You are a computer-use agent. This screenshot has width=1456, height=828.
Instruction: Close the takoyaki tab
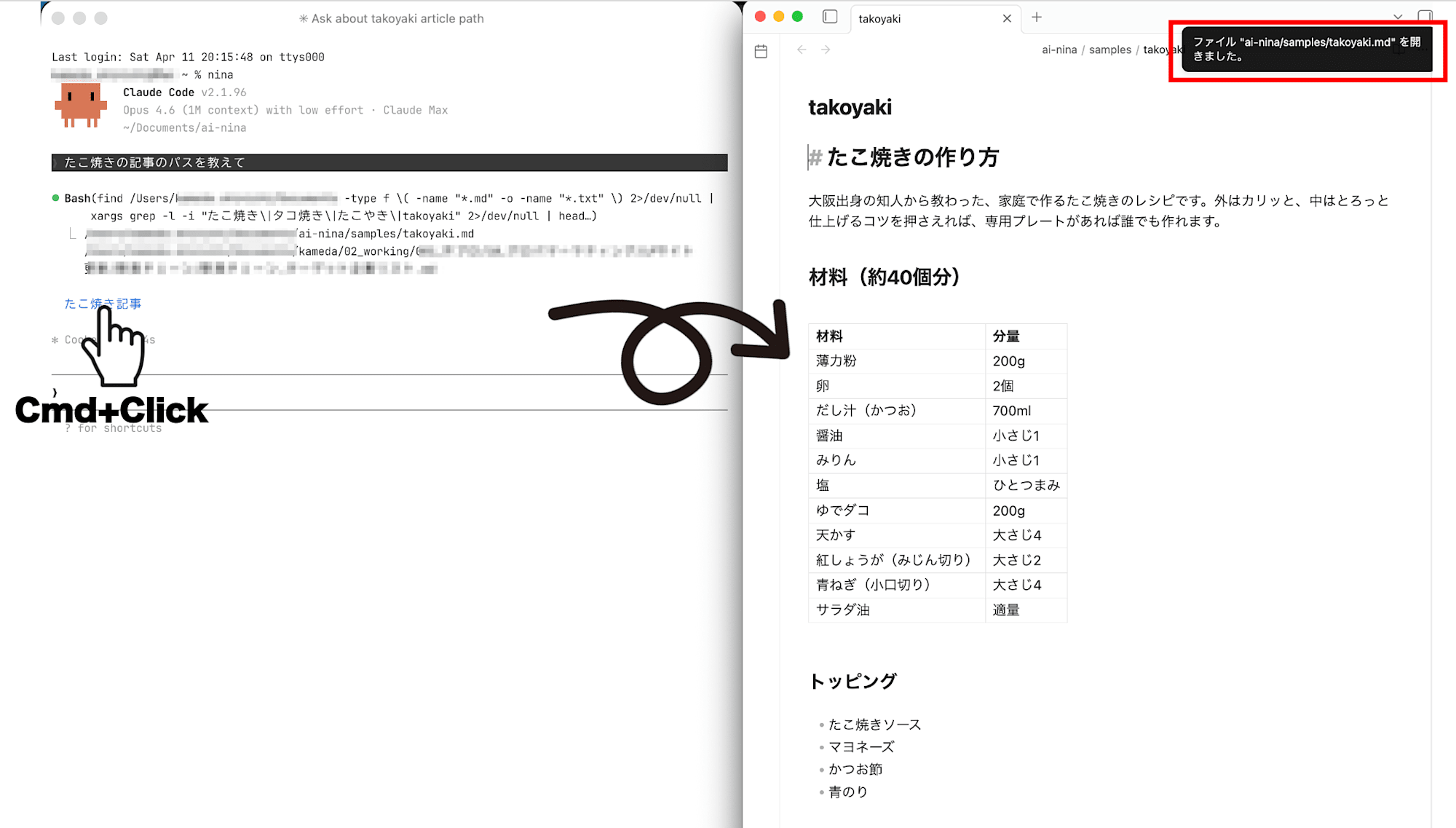(1007, 18)
